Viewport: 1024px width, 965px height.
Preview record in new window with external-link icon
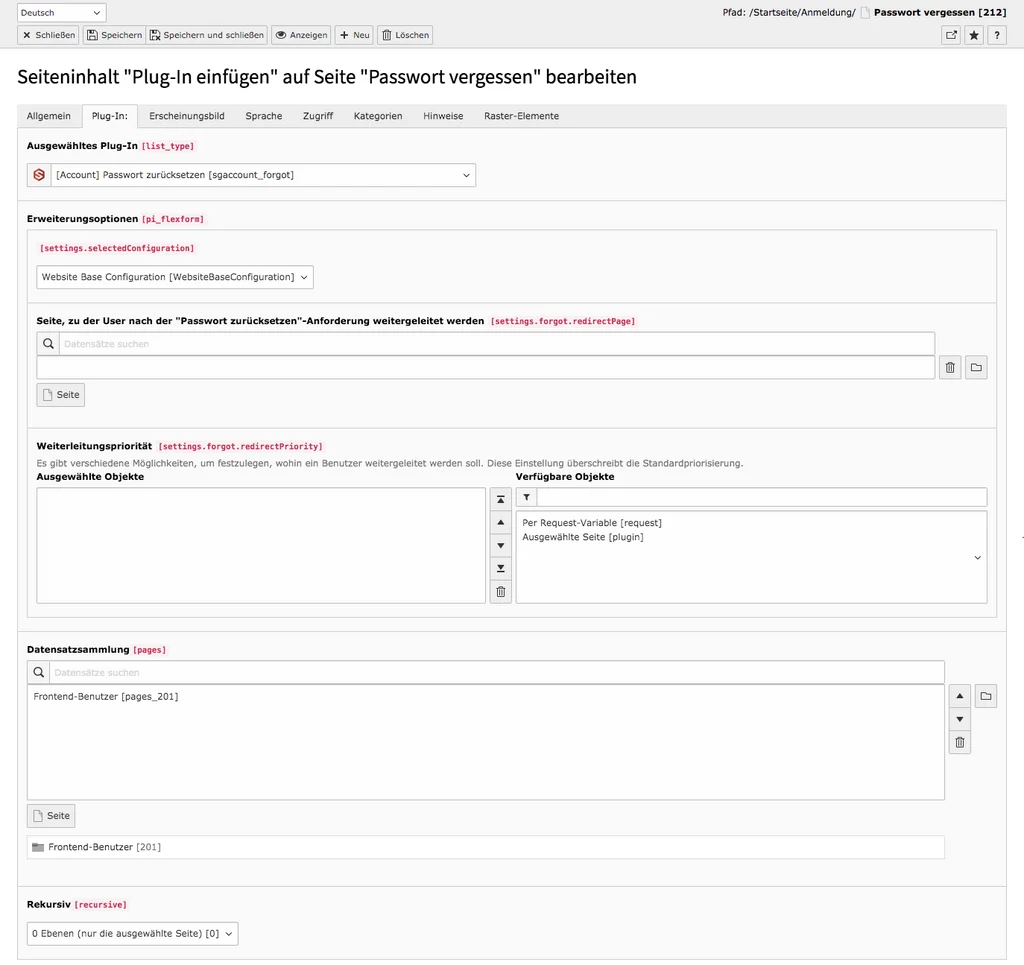pyautogui.click(x=951, y=34)
